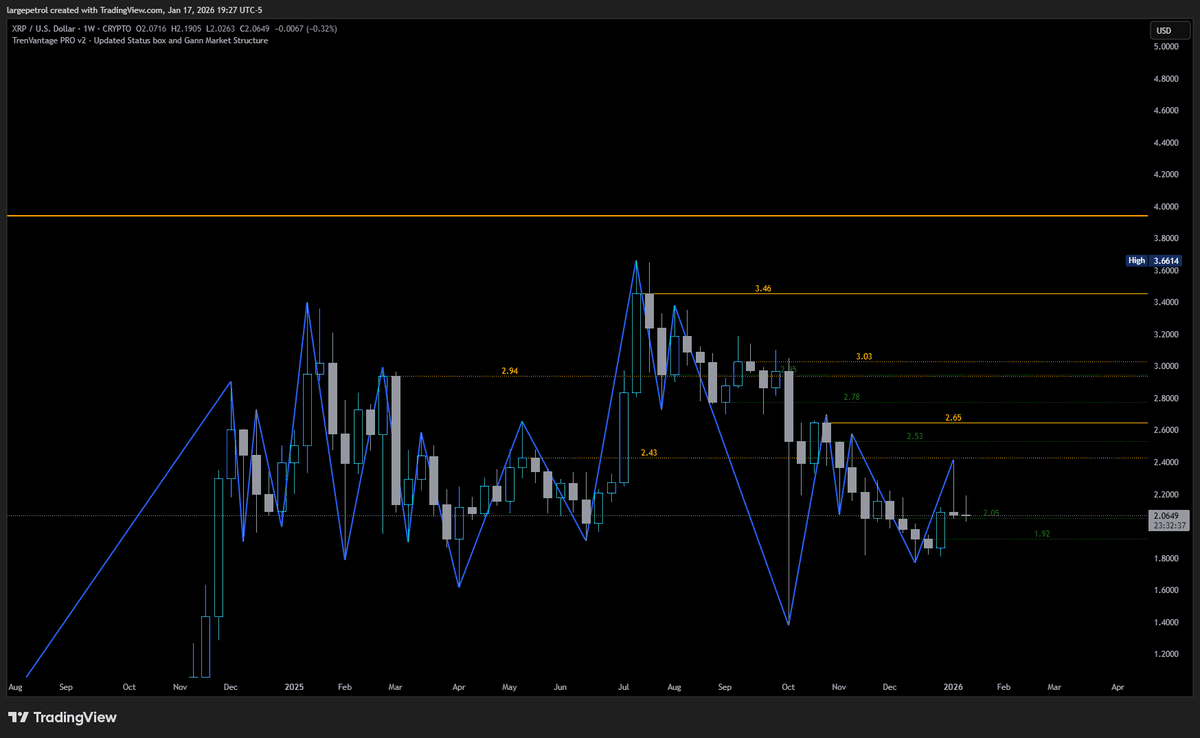Click the 4.0000 price axis label

point(1167,207)
